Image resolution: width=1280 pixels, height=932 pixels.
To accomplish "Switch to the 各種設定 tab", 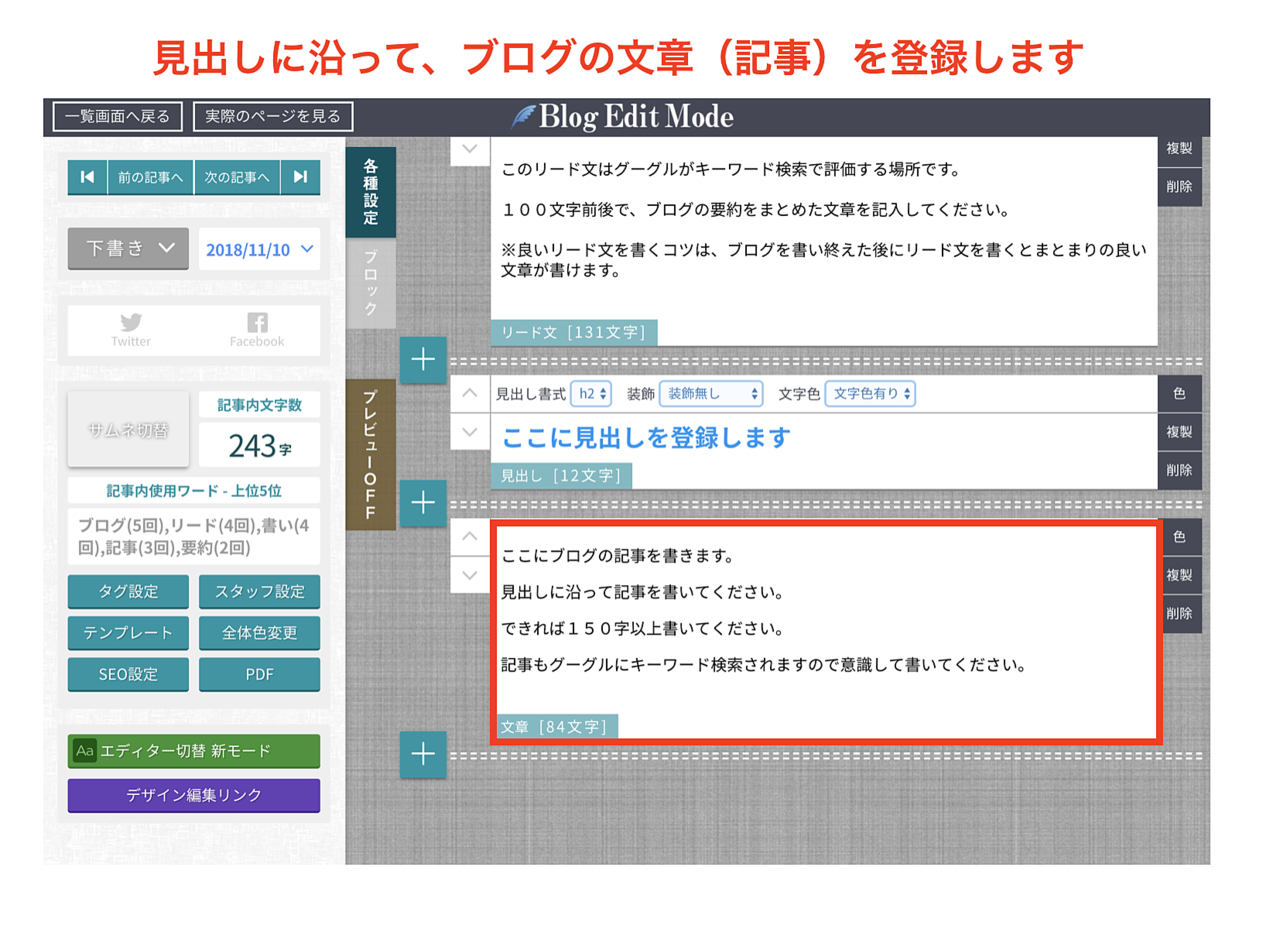I will point(370,191).
